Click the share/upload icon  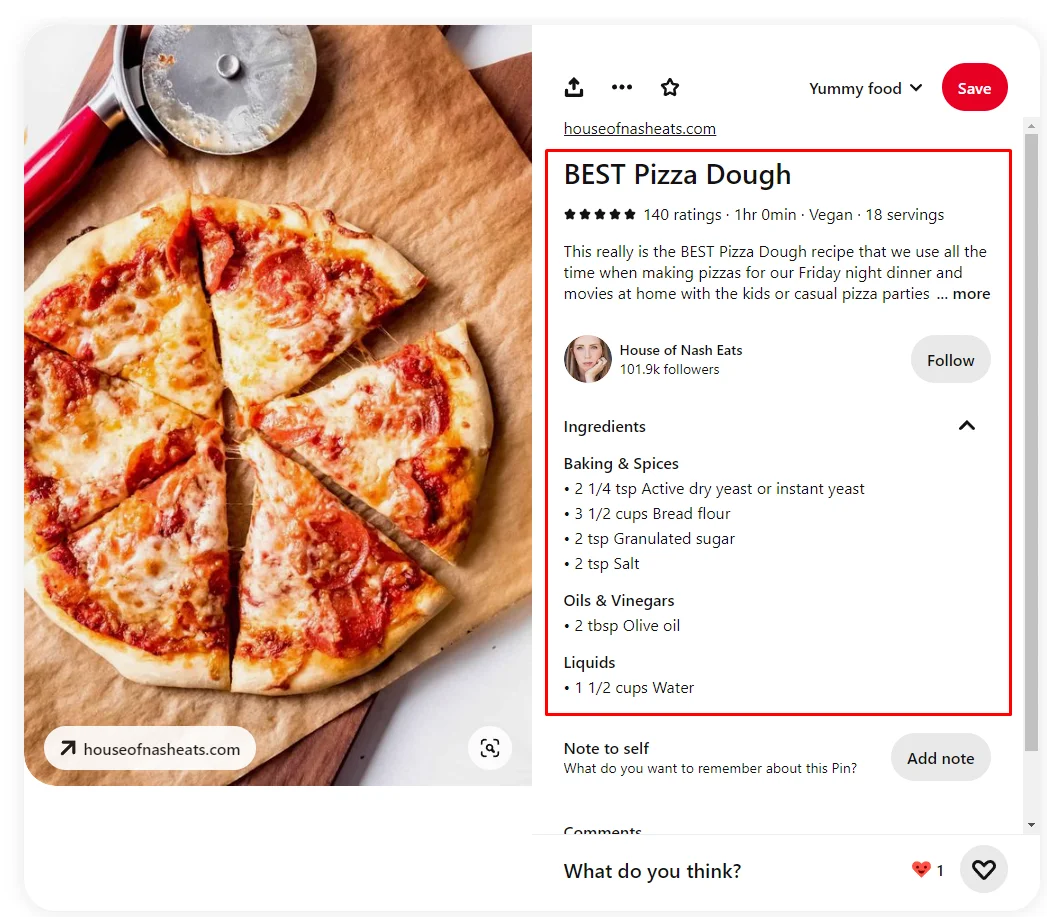point(574,87)
